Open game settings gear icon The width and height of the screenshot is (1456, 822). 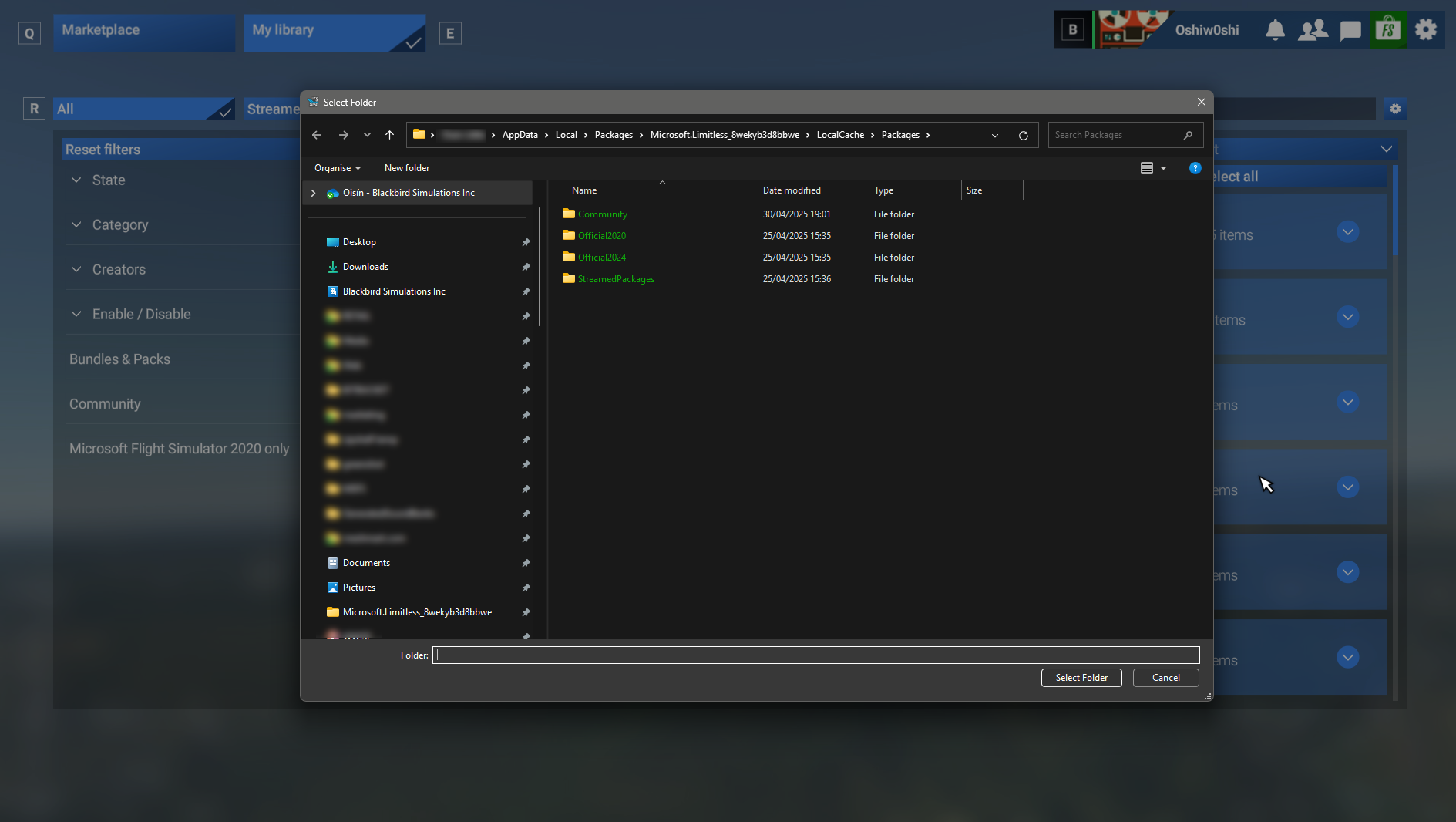tap(1426, 30)
